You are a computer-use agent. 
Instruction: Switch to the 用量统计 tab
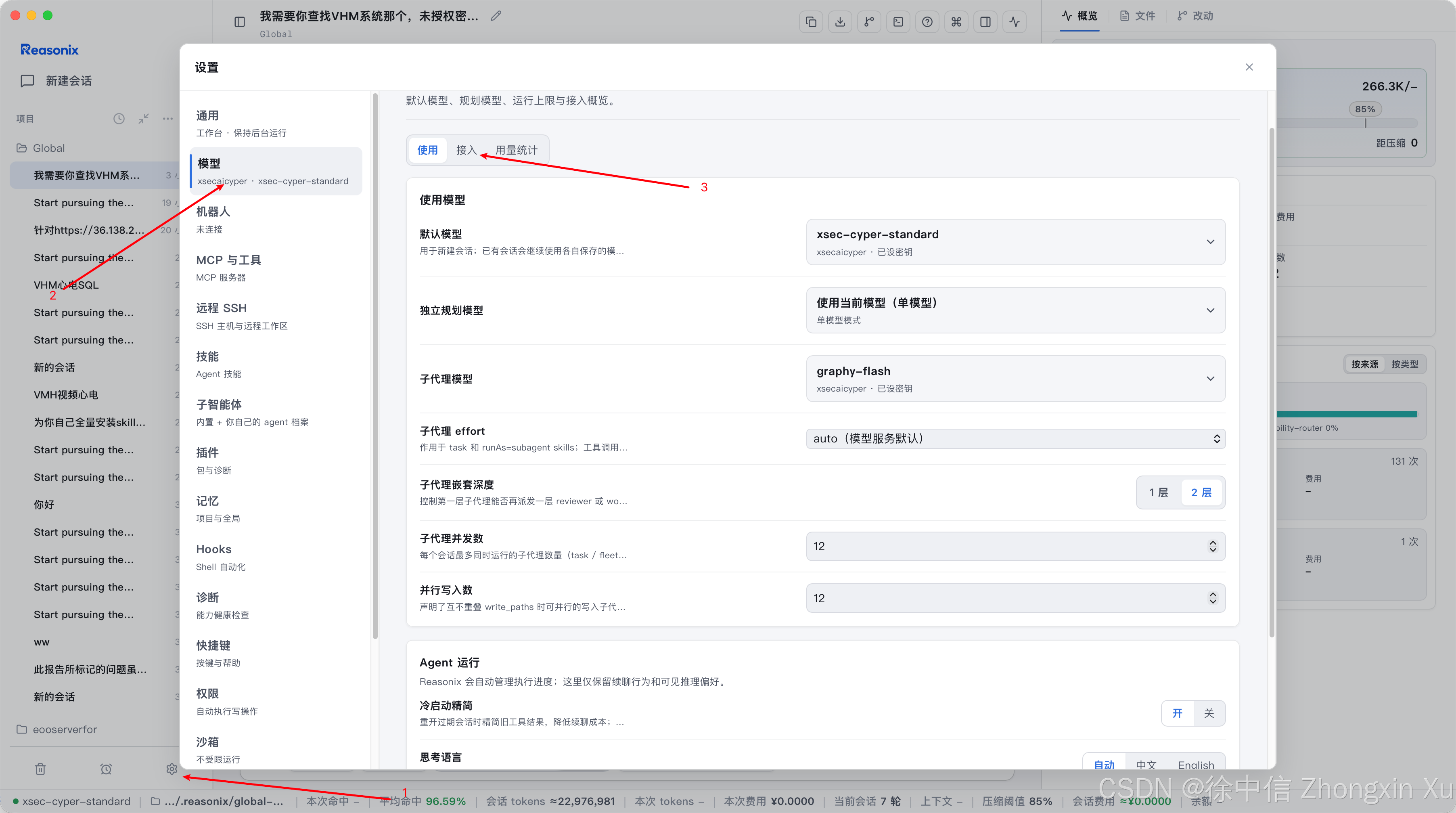coord(516,151)
